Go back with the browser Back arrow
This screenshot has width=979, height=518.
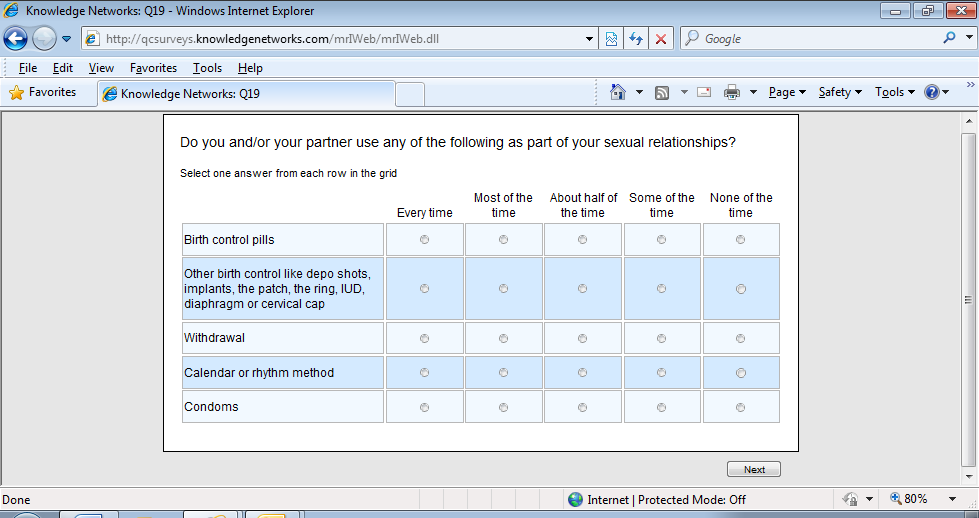[15, 39]
